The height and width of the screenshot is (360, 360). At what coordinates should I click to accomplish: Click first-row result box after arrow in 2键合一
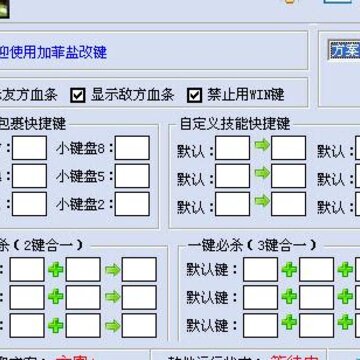[x=139, y=269]
